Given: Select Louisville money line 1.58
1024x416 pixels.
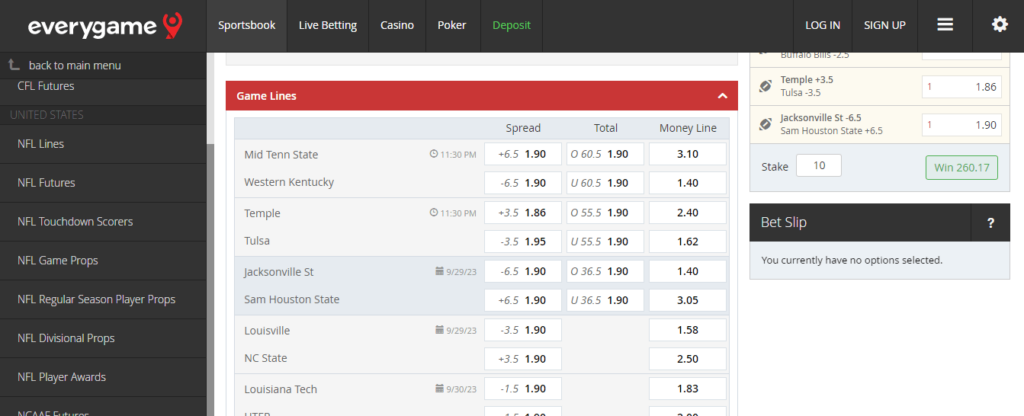Looking at the screenshot, I should tap(688, 330).
